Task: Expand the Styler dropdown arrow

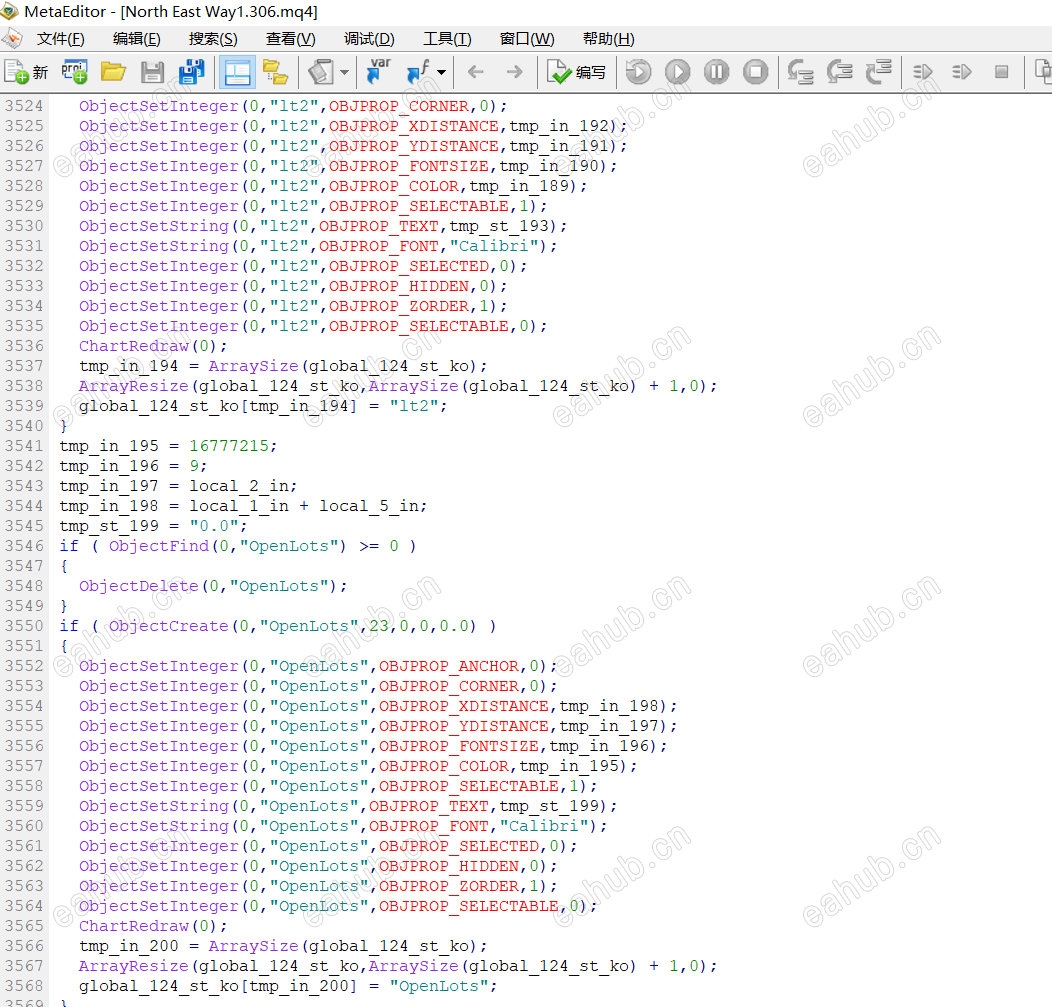Action: pyautogui.click(x=344, y=72)
